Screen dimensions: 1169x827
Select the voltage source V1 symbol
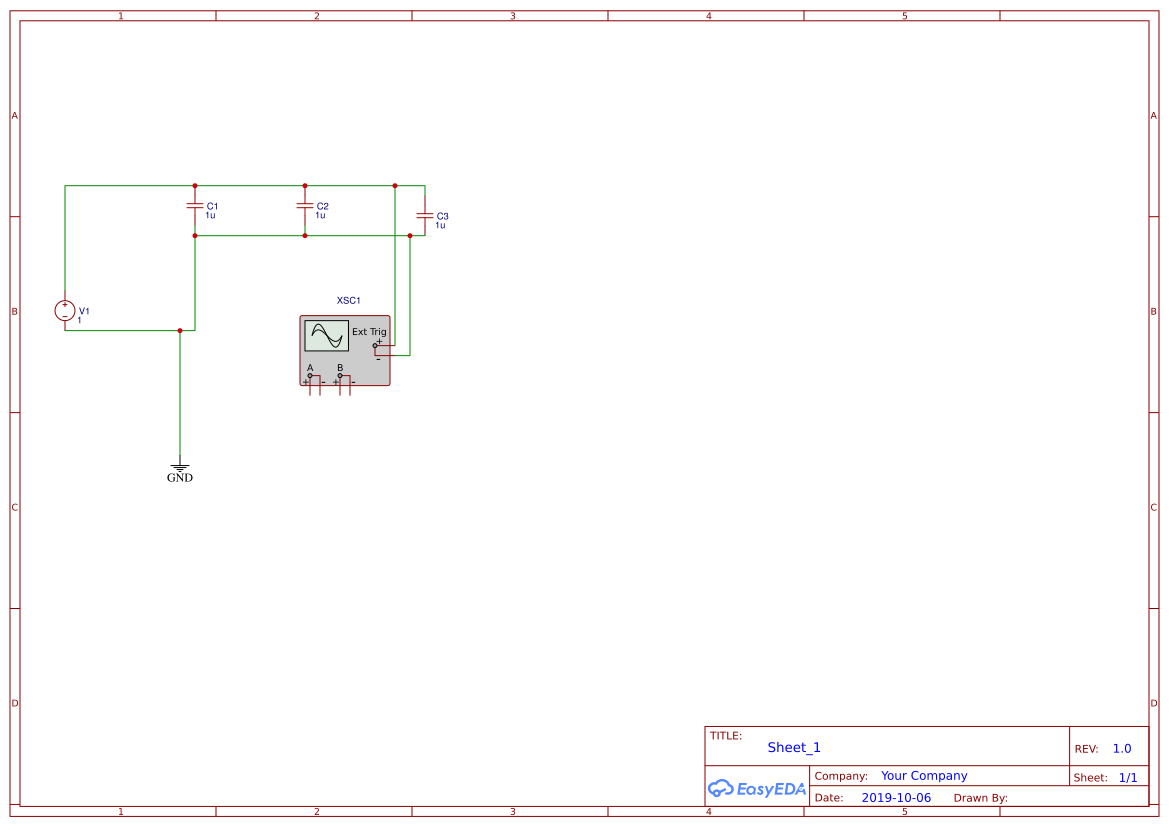point(64,310)
